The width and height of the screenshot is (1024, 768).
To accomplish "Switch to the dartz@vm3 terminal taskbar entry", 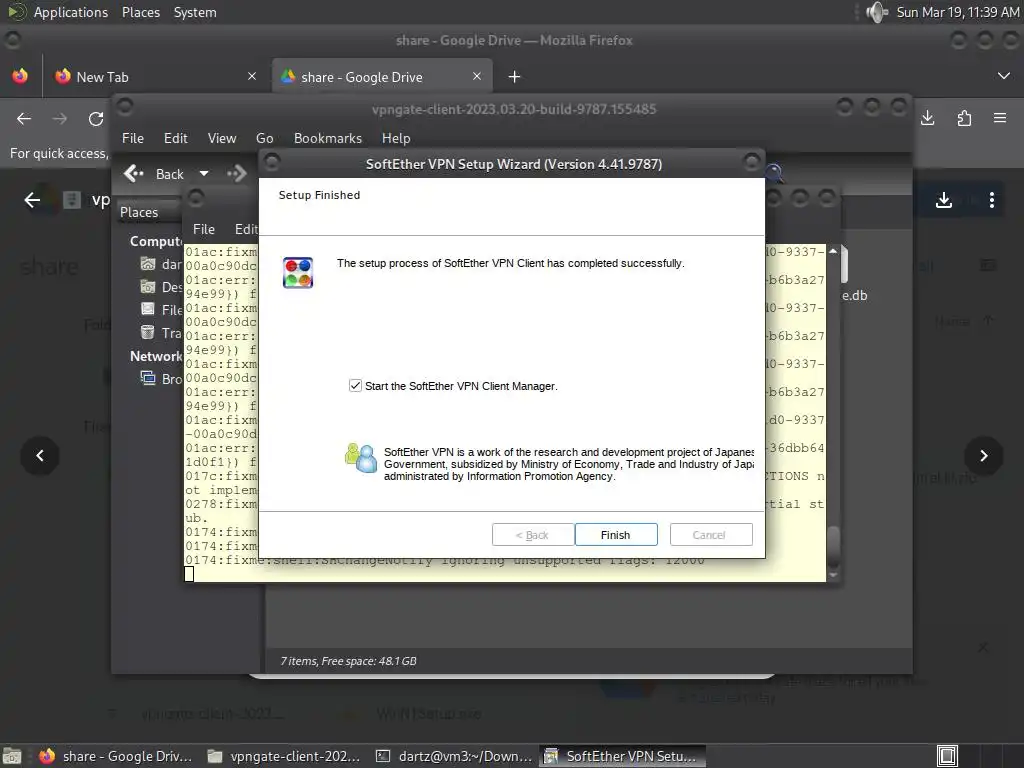I will pyautogui.click(x=455, y=756).
